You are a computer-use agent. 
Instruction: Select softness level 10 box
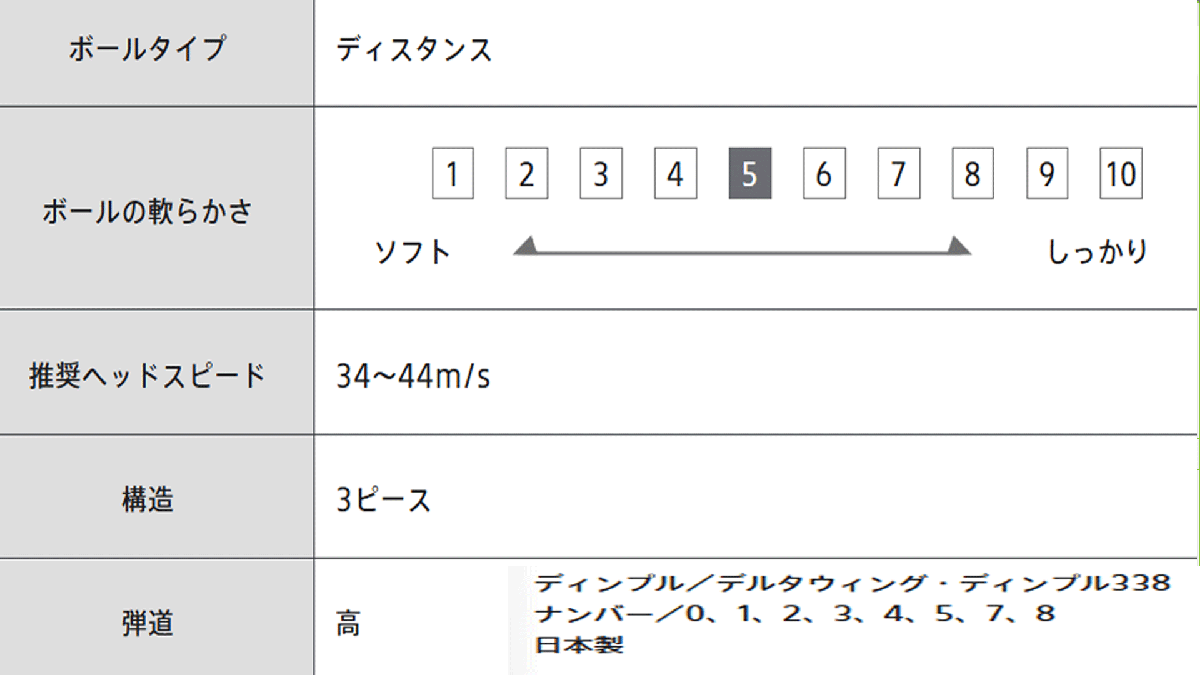[x=1121, y=175]
